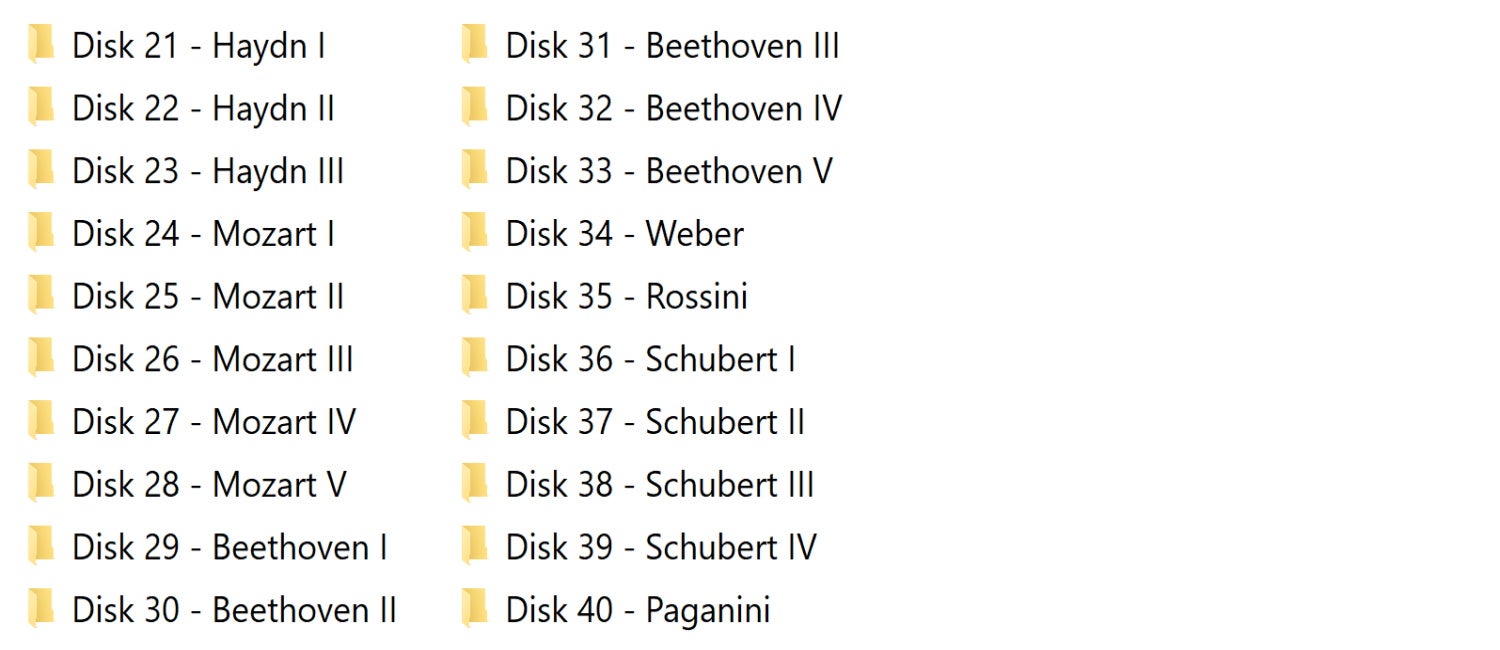
Task: Click the "Disk 36 - Schubert I" label
Action: (650, 360)
